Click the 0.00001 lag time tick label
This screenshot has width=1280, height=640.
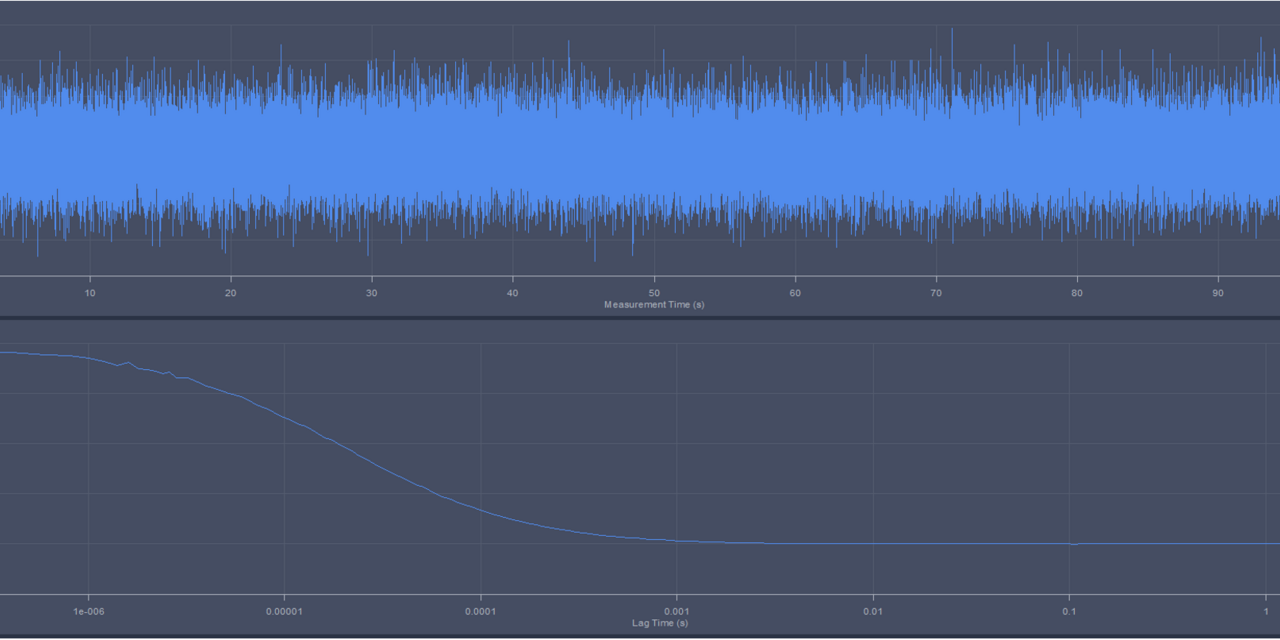(x=284, y=611)
